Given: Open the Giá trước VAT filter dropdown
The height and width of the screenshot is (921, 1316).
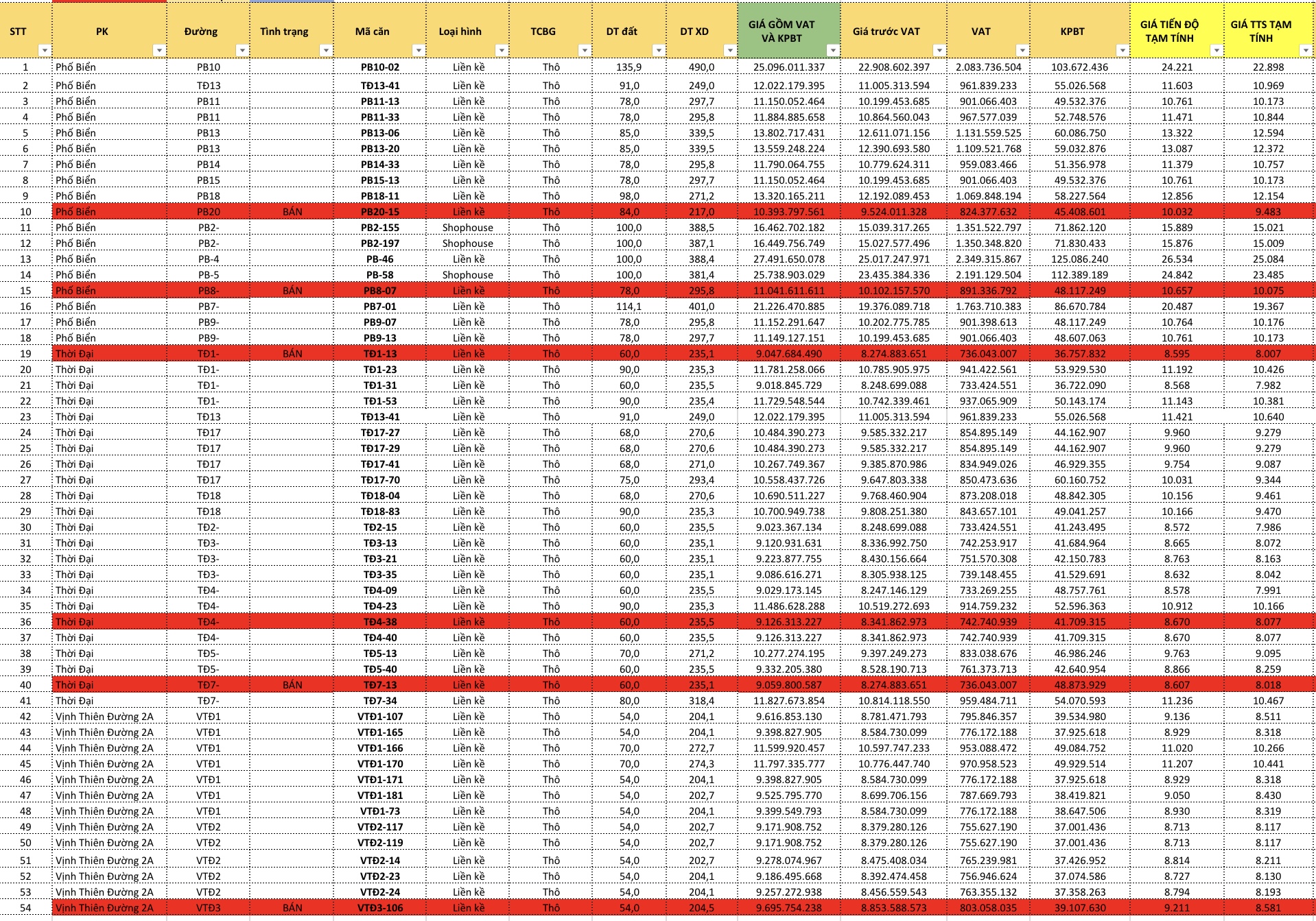Looking at the screenshot, I should pyautogui.click(x=939, y=50).
